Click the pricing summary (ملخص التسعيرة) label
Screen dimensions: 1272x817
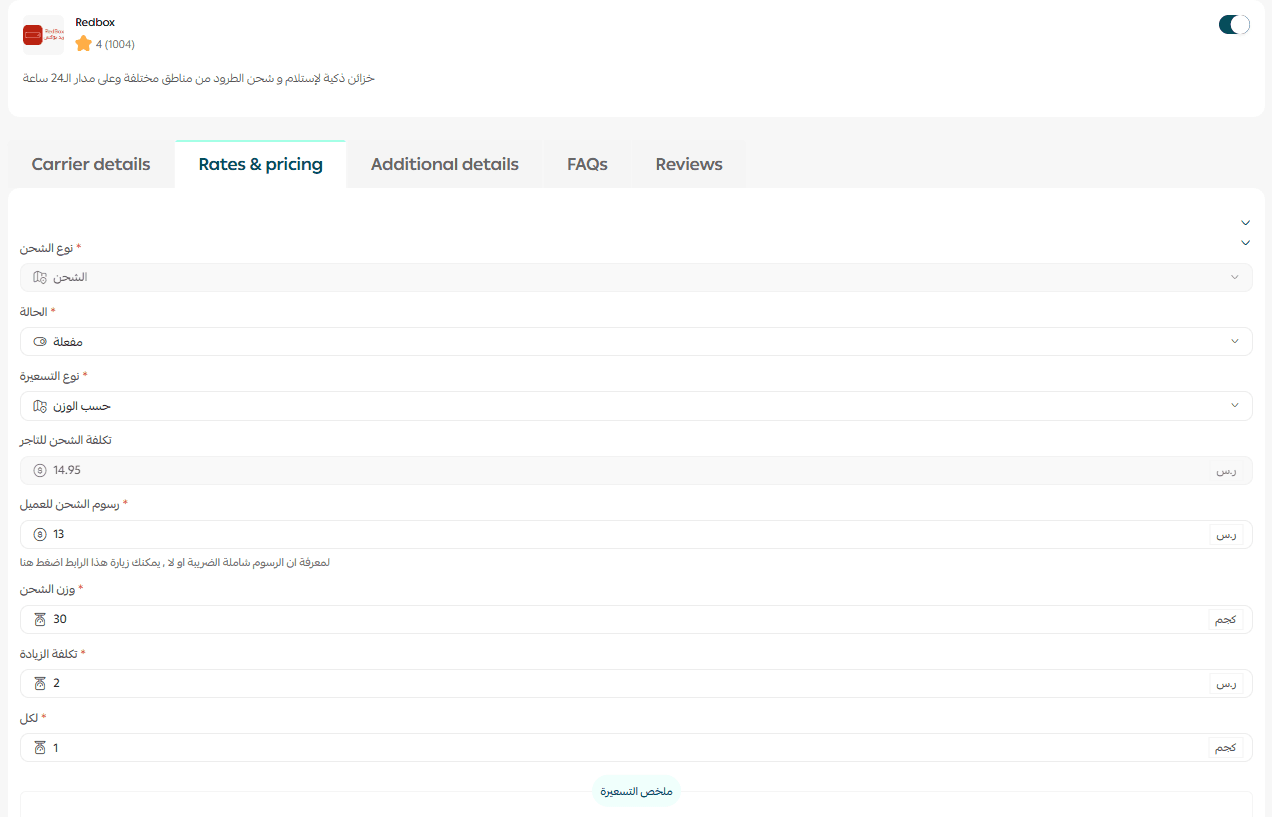click(x=636, y=792)
